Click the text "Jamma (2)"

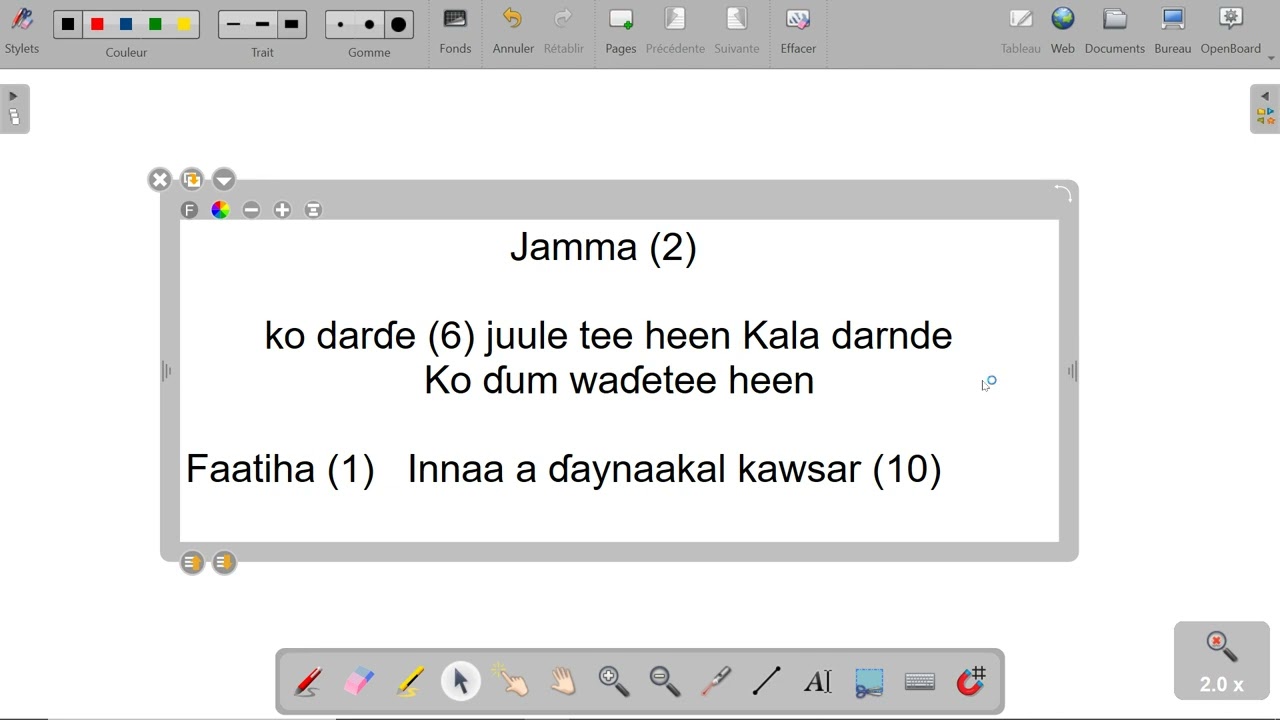click(603, 247)
